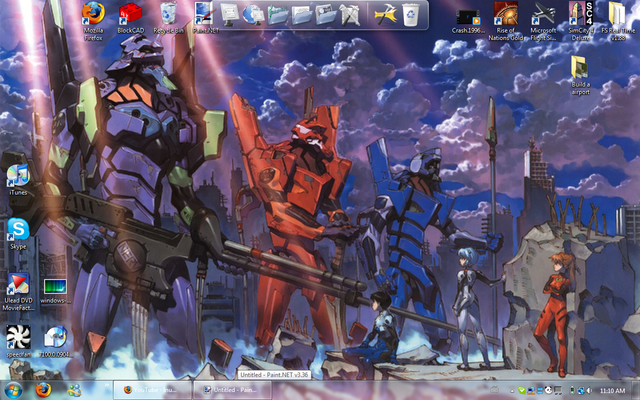
Task: Click the green Skype tray icon
Action: 522,390
